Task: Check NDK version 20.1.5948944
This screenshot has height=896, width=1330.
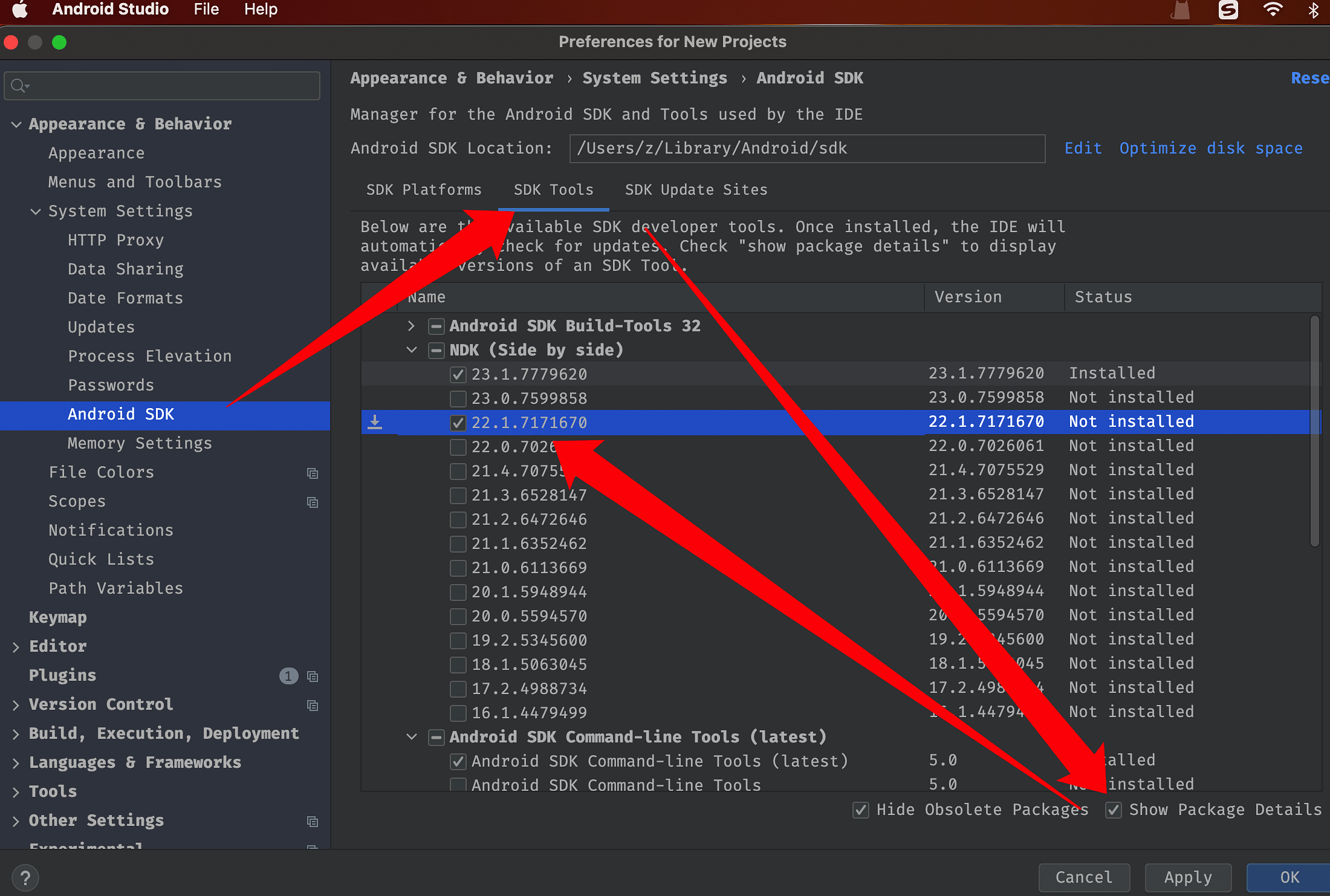Action: (458, 592)
